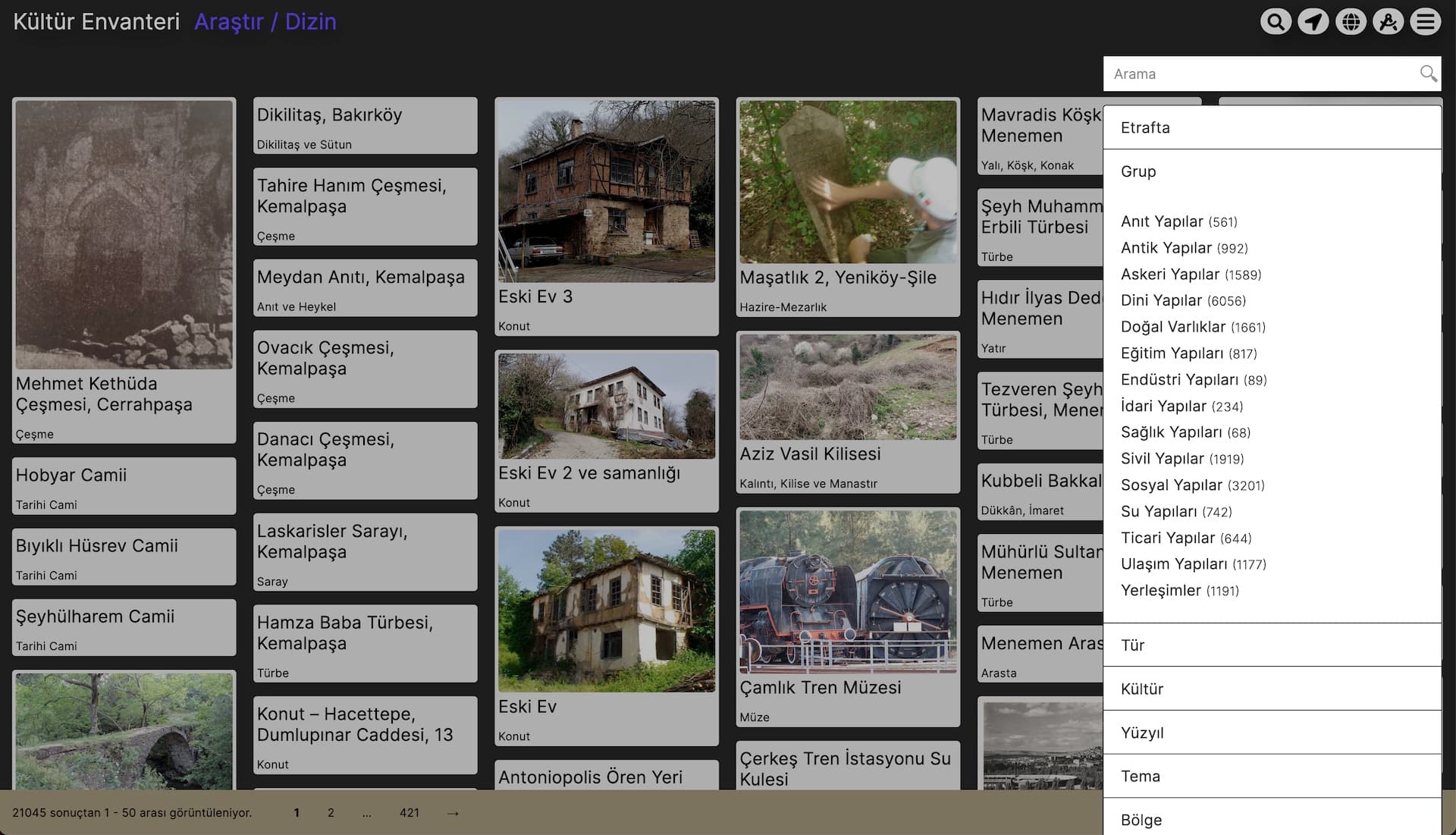Open the Şeyhülharem Camii card
This screenshot has width=1456, height=835.
pyautogui.click(x=124, y=628)
